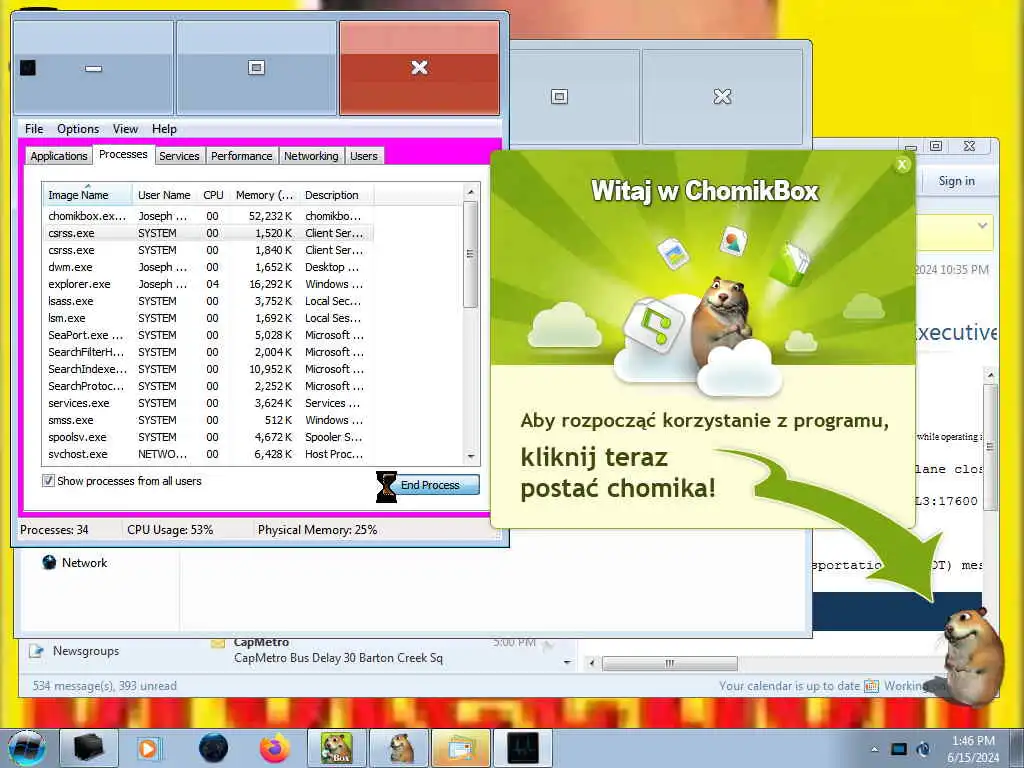
Task: Open the taskbar clock and date
Action: coord(973,749)
